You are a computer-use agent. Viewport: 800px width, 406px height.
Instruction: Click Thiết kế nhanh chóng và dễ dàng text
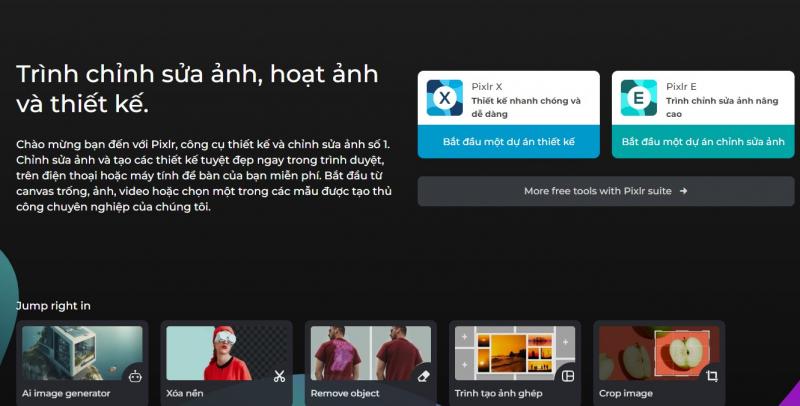(526, 107)
